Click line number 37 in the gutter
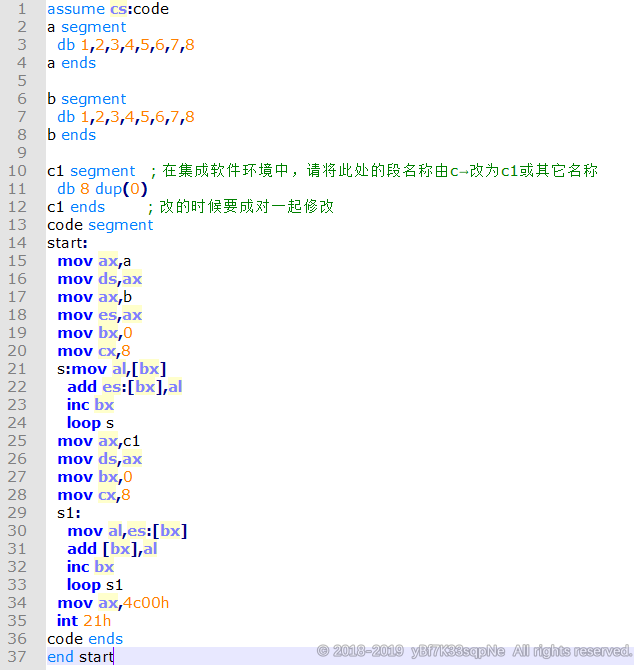The height and width of the screenshot is (670, 634). (17, 657)
